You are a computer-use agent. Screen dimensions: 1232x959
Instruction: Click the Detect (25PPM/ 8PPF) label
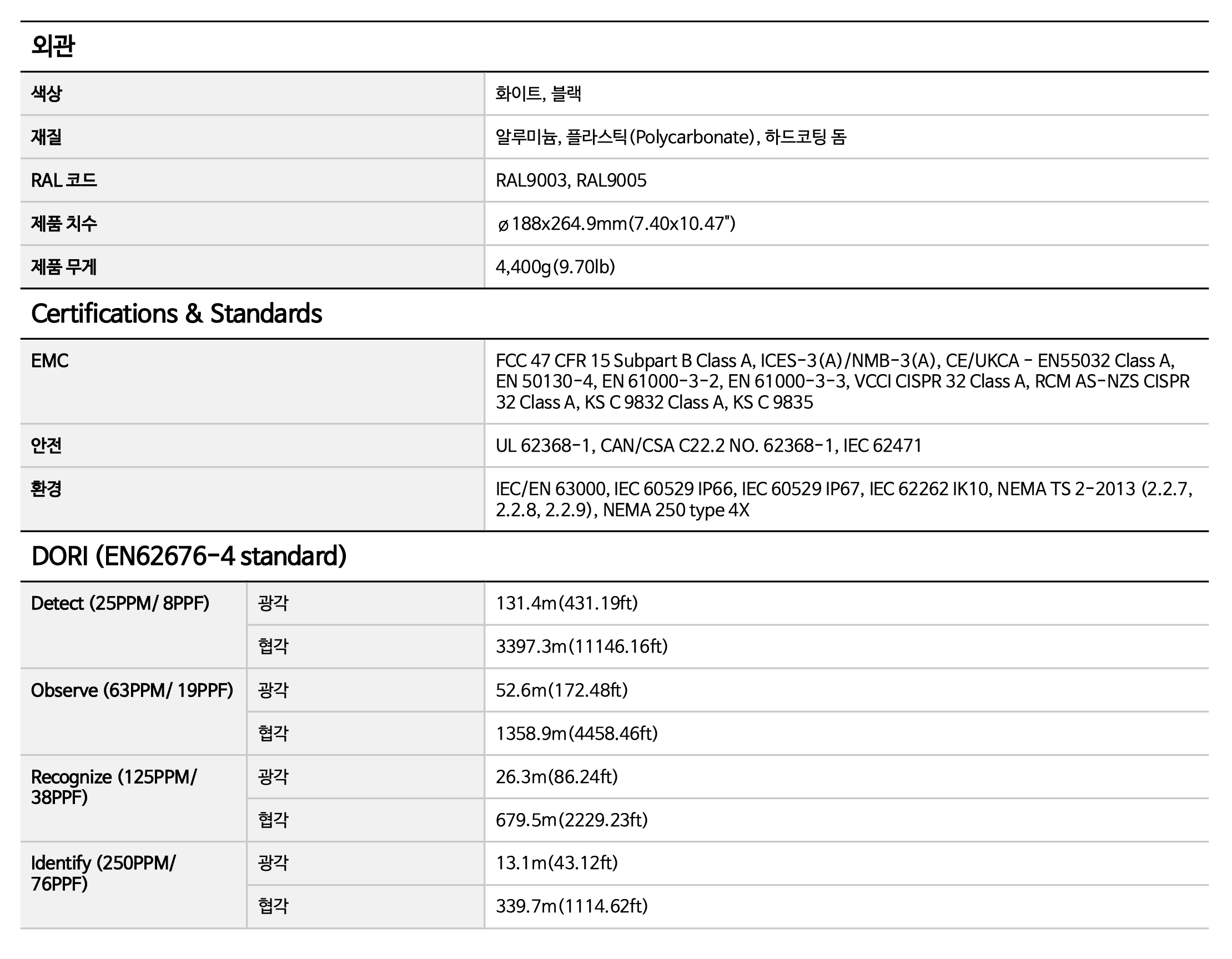[120, 603]
